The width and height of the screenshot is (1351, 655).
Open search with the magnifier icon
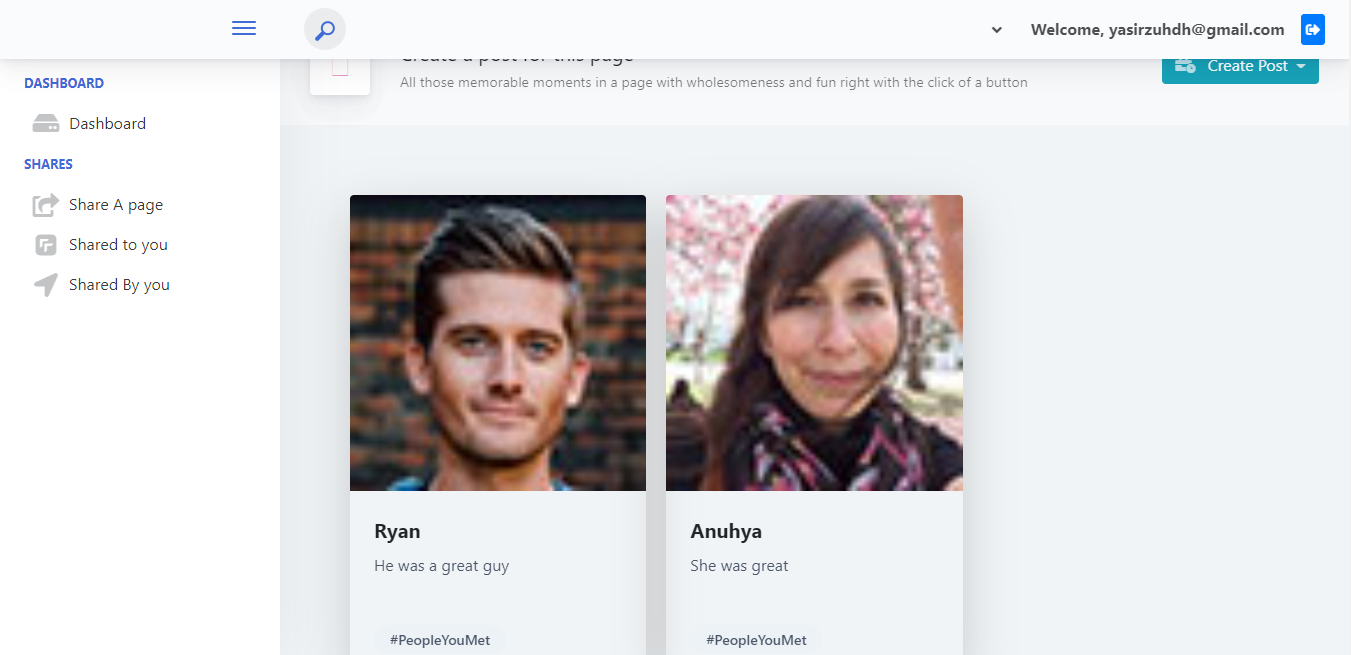[325, 29]
